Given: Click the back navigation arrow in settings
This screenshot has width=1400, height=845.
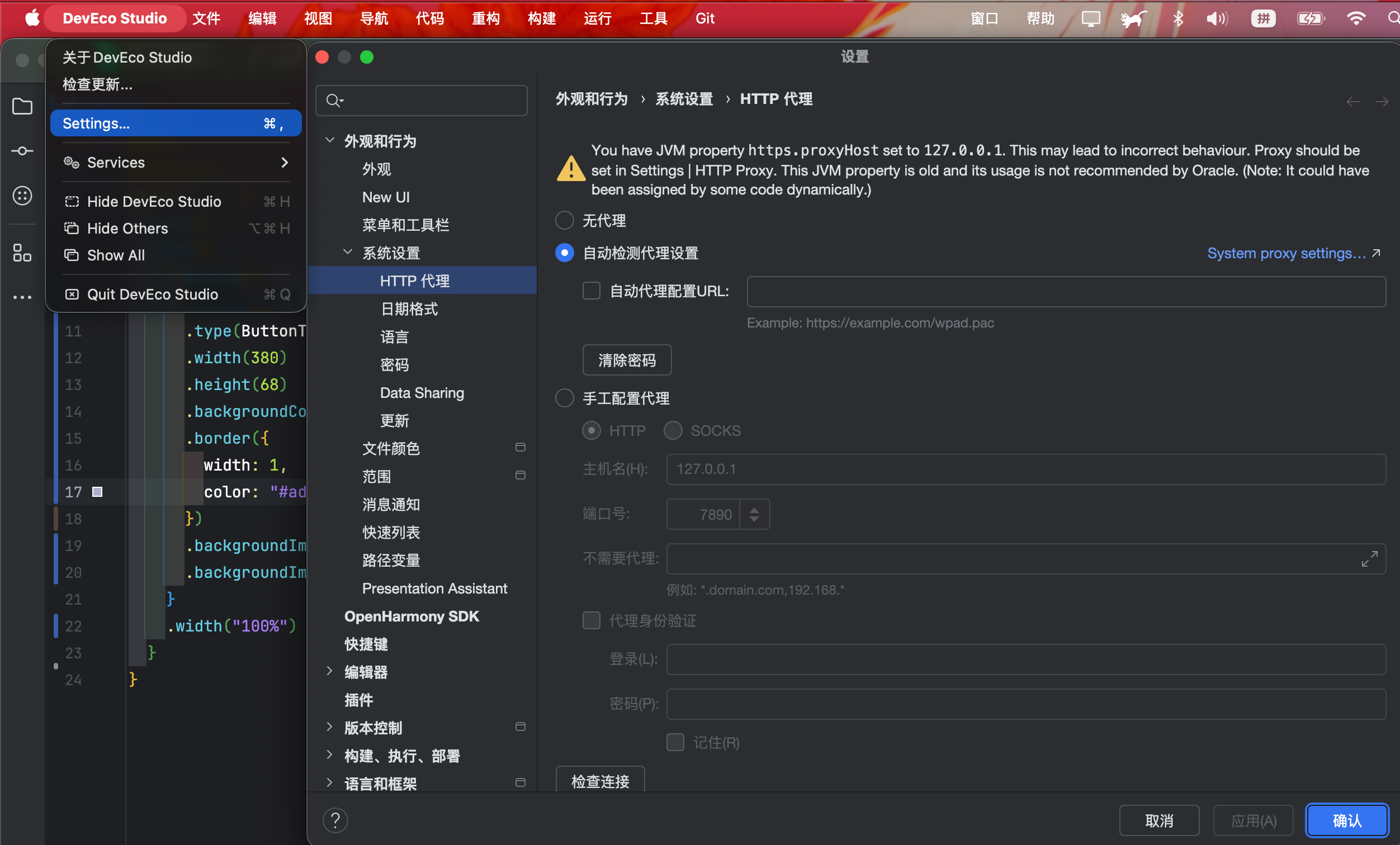Looking at the screenshot, I should tap(1352, 102).
